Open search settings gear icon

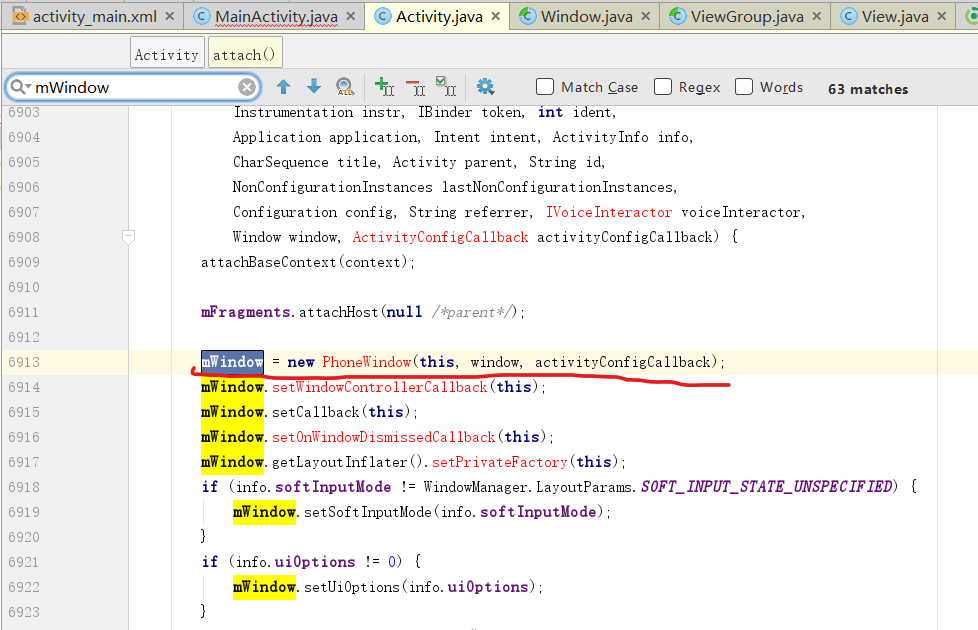click(x=486, y=88)
